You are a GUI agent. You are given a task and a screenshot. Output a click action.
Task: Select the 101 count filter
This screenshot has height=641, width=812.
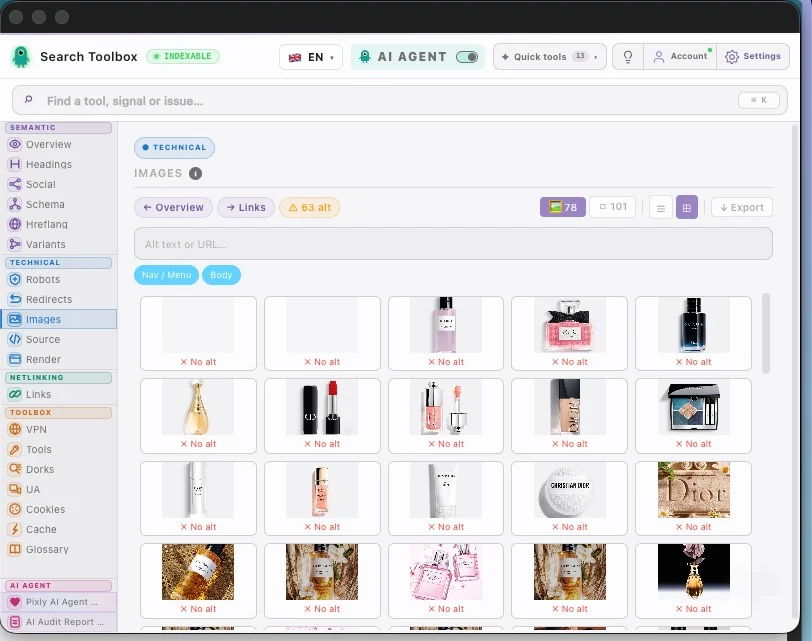[x=613, y=207]
